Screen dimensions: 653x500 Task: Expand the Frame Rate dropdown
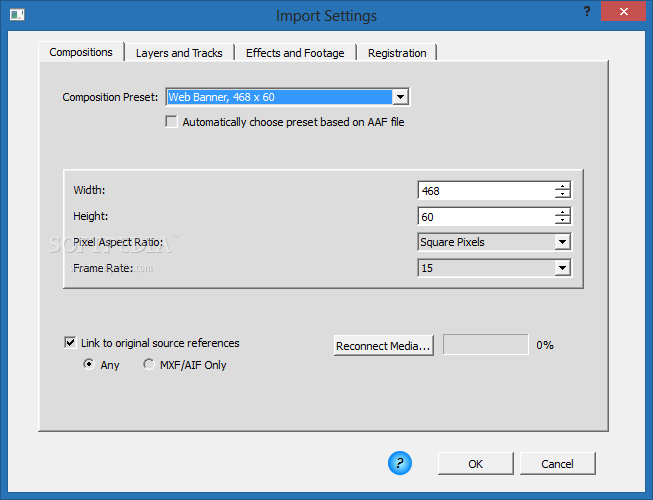tap(562, 268)
